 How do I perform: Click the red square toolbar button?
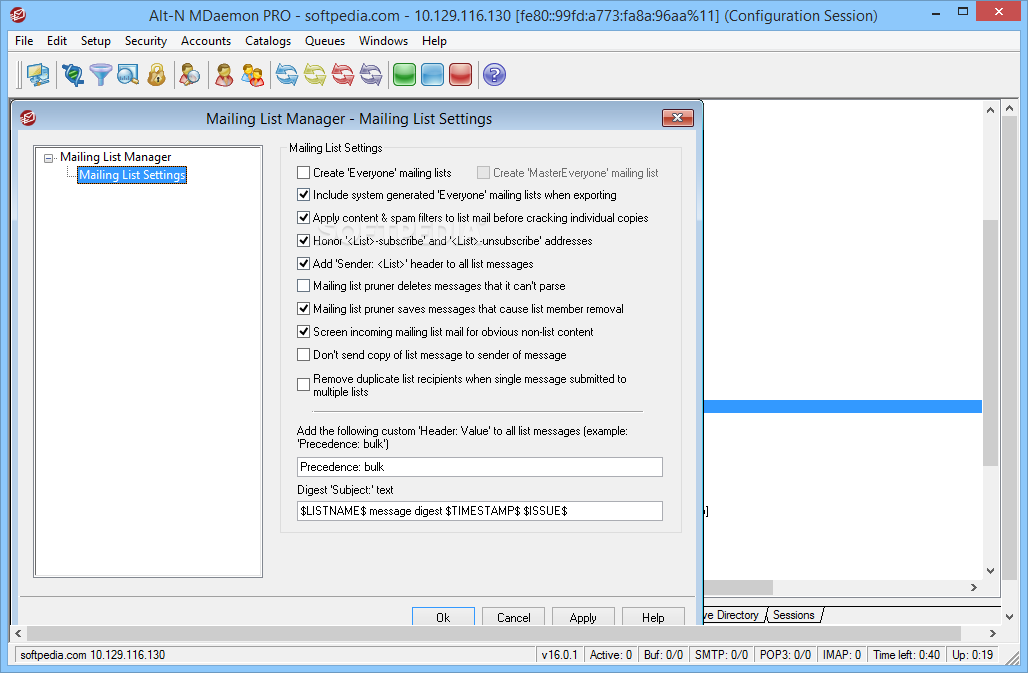[x=461, y=75]
